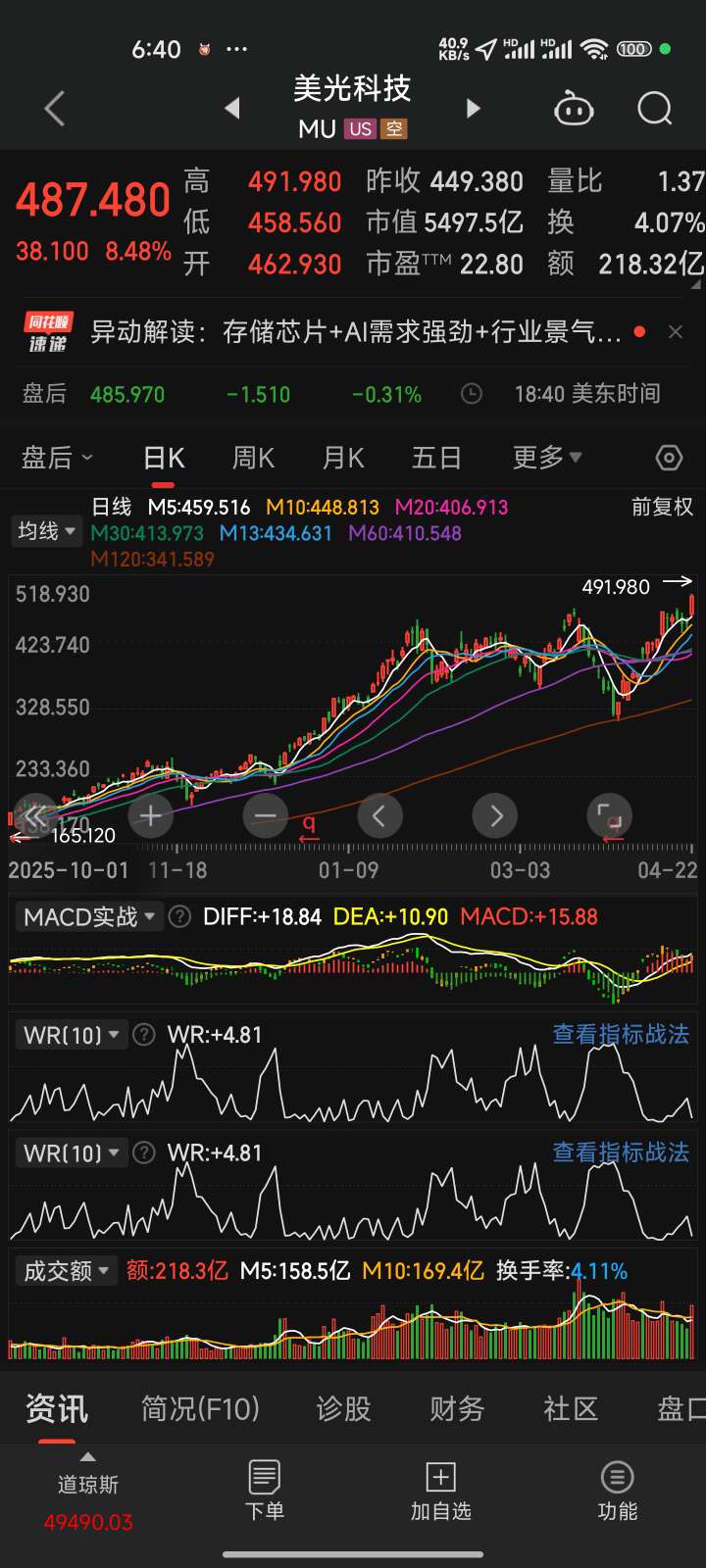
Task: Open the robot AI assistant
Action: coord(574,108)
